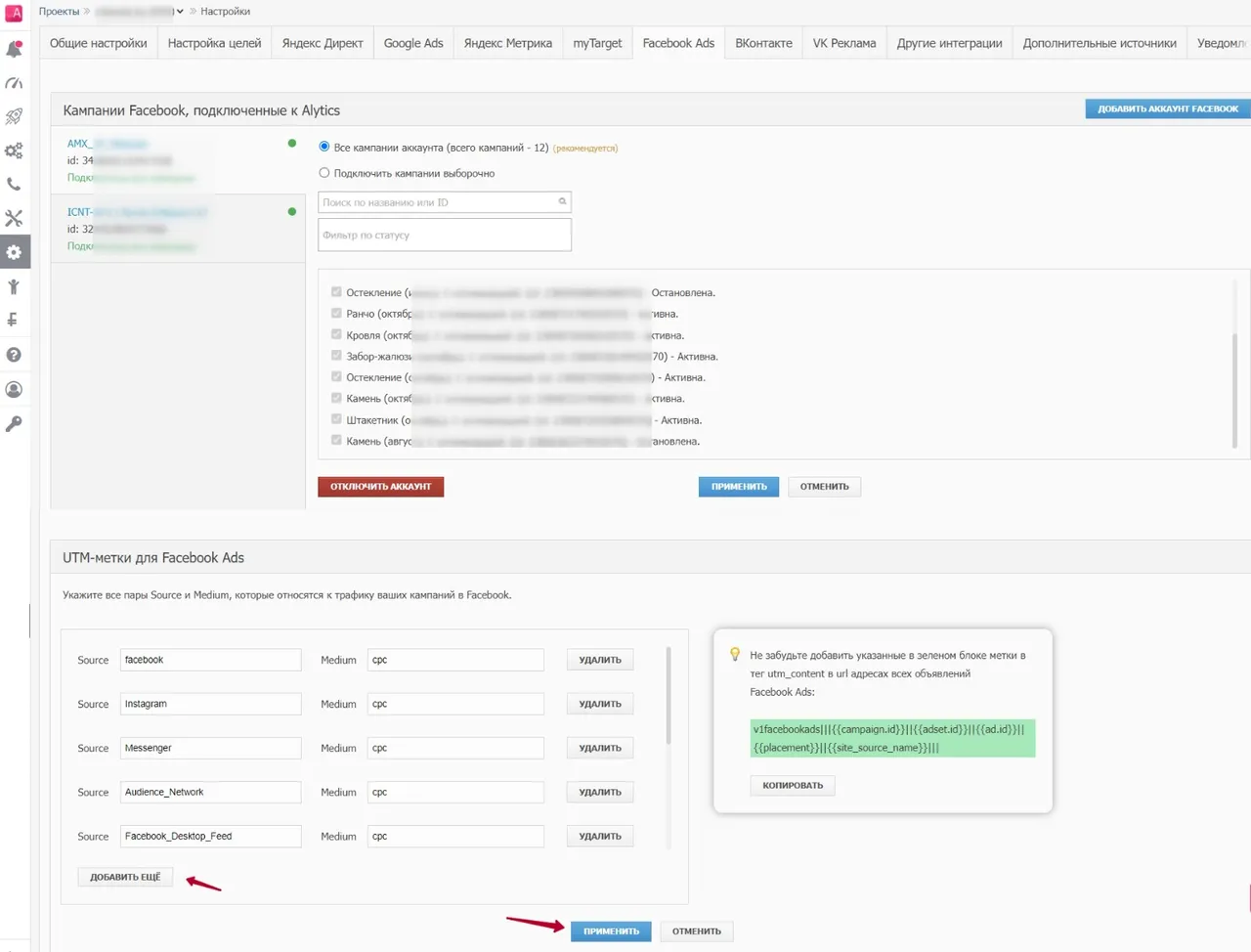Open the 'Проекты' breadcrumb link
Image resolution: width=1251 pixels, height=952 pixels.
coord(59,12)
